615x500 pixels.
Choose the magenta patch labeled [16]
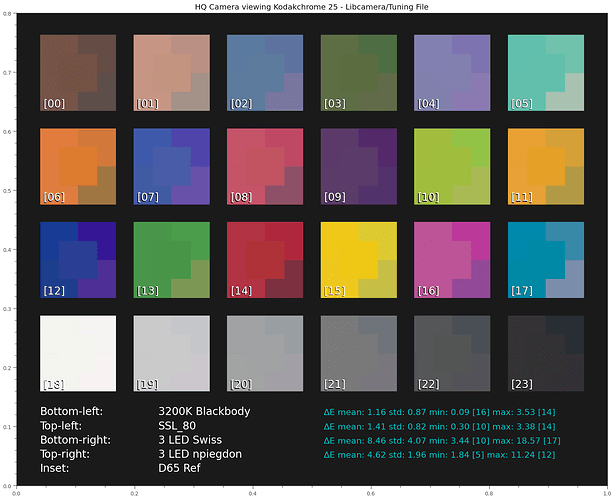click(x=452, y=259)
